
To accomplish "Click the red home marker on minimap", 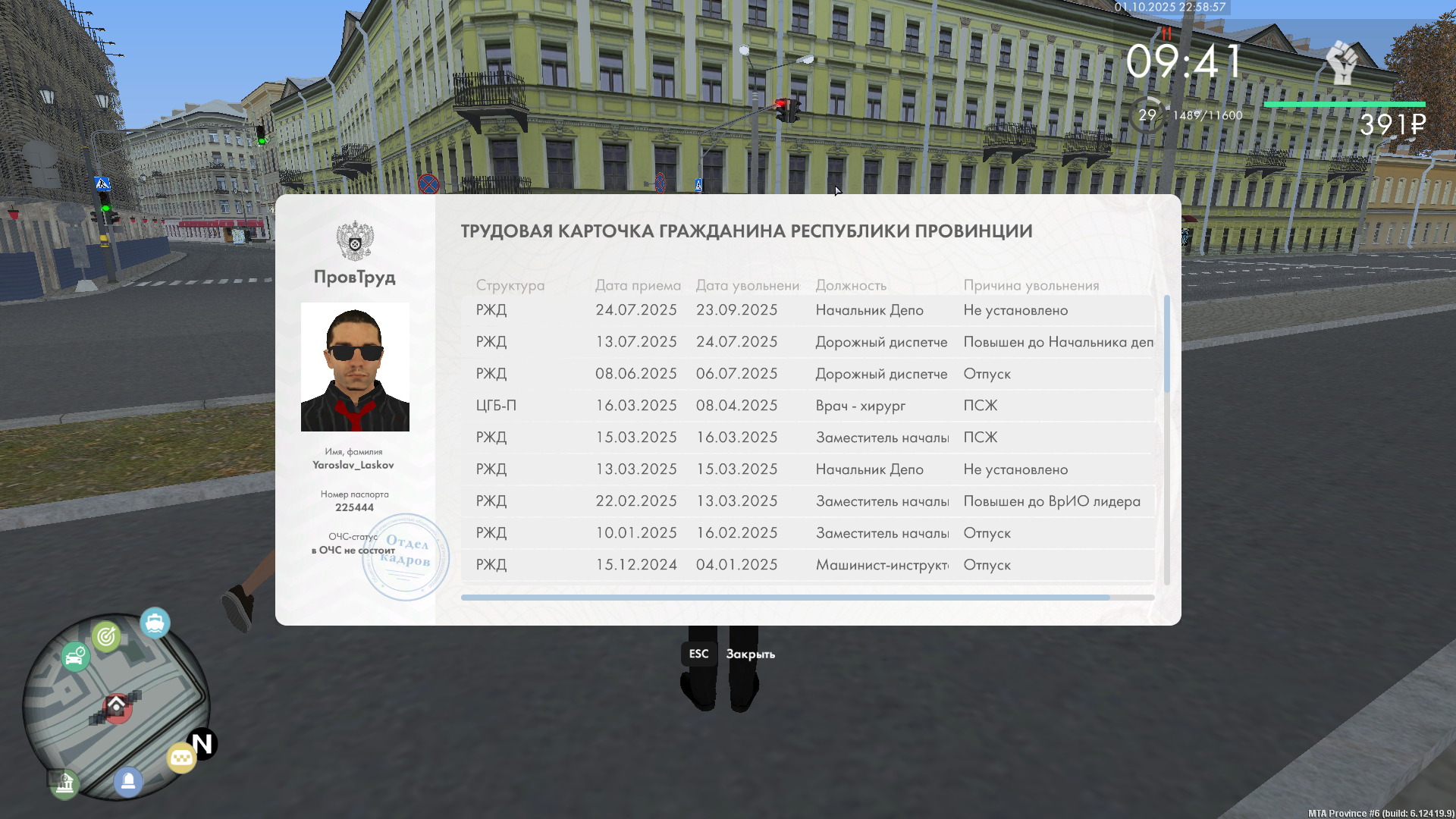I will coord(117,707).
